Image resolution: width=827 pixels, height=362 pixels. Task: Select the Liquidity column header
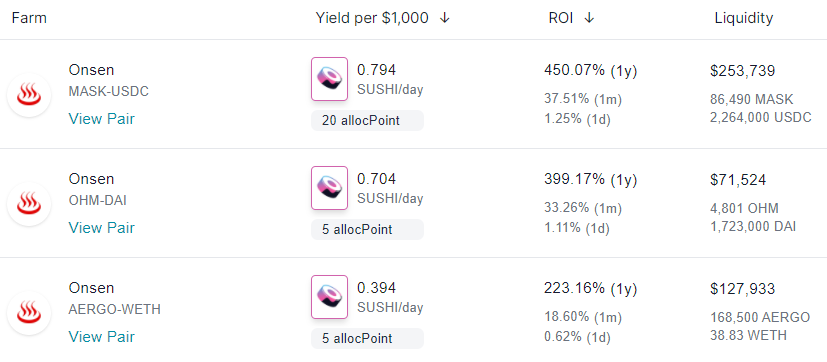[x=744, y=18]
